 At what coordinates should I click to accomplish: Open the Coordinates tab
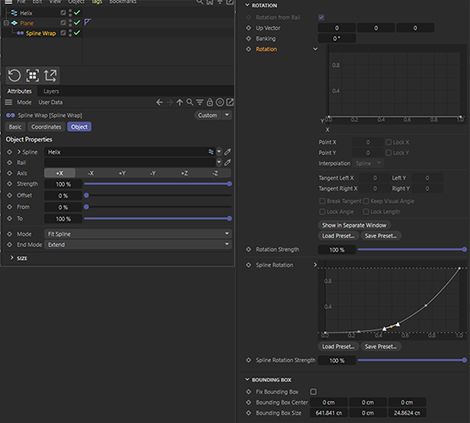(x=46, y=127)
